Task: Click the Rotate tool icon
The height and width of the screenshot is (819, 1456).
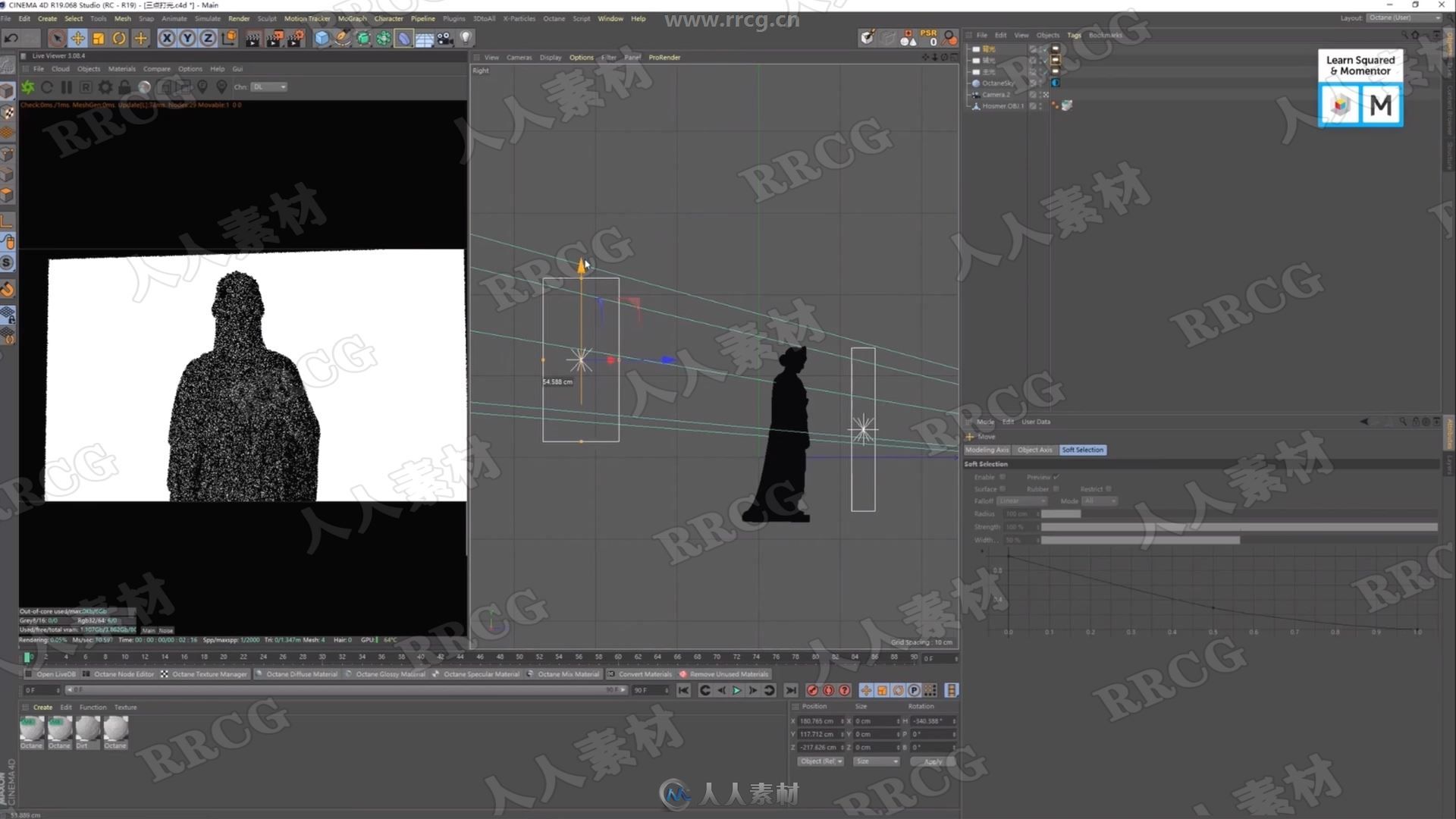Action: point(121,37)
